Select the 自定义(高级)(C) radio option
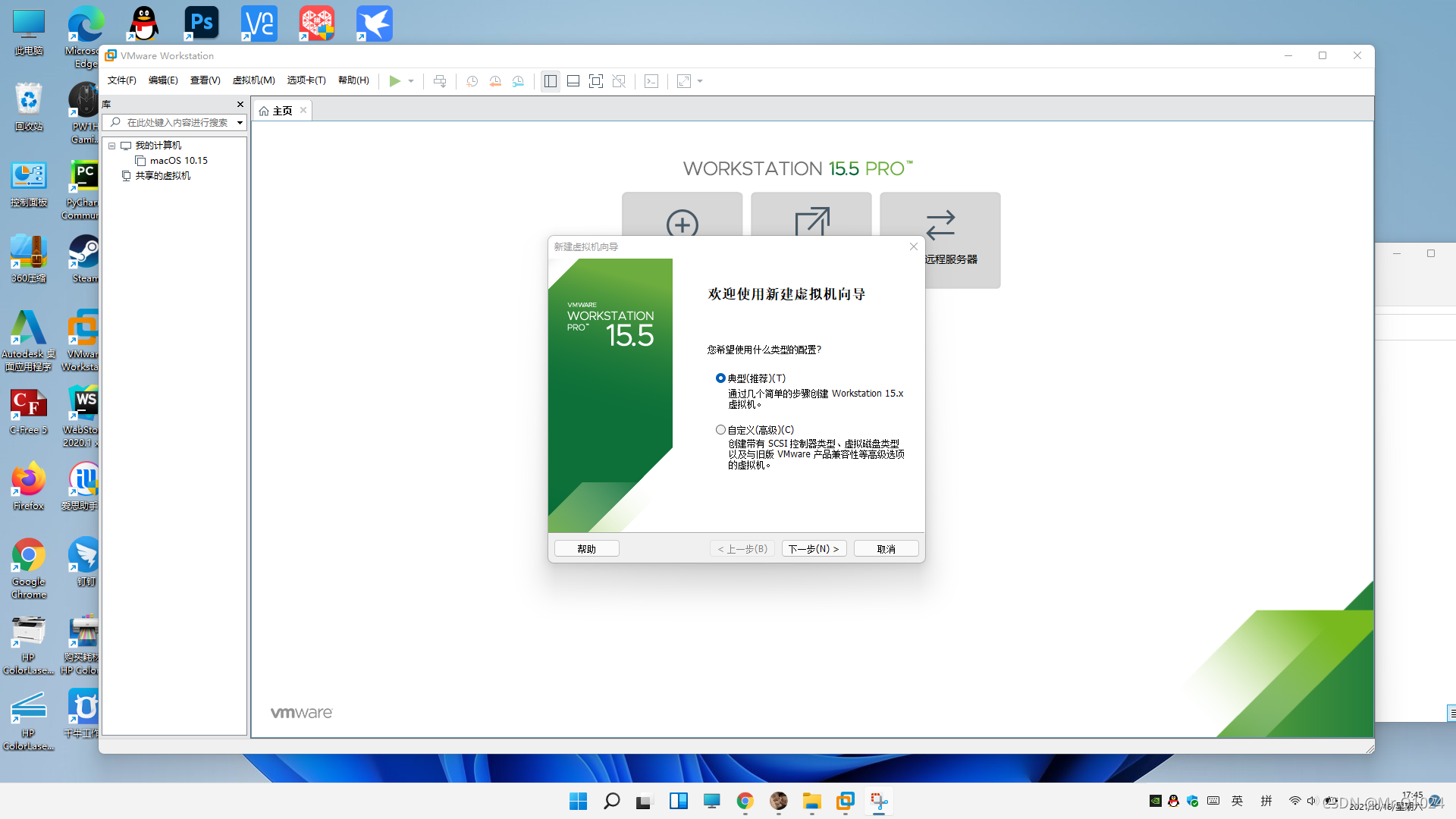Screen dimensions: 1456x819 720,430
